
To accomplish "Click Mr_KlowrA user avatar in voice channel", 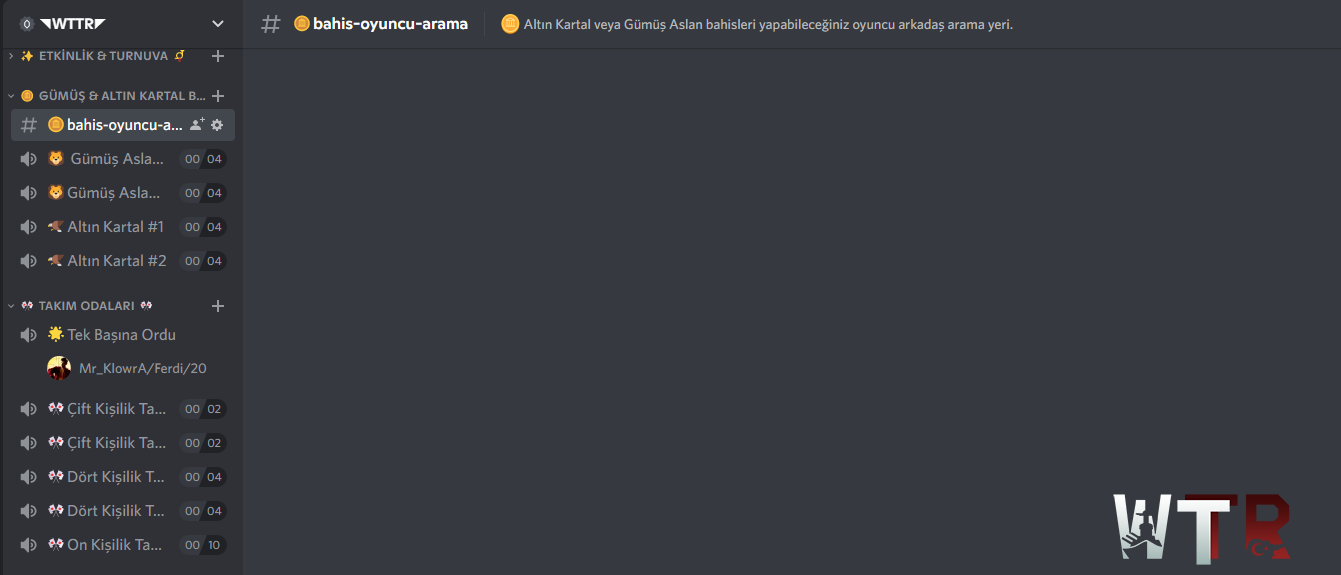I will [x=59, y=368].
